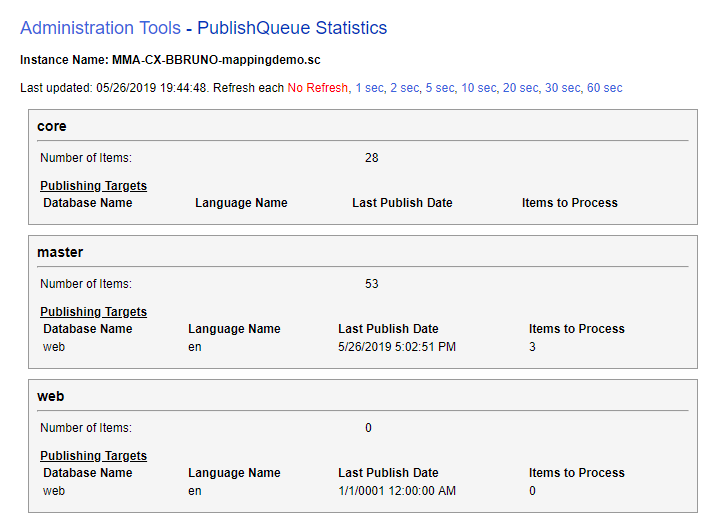This screenshot has height=532, width=725.
Task: Set refresh interval to 1 sec
Action: click(370, 88)
